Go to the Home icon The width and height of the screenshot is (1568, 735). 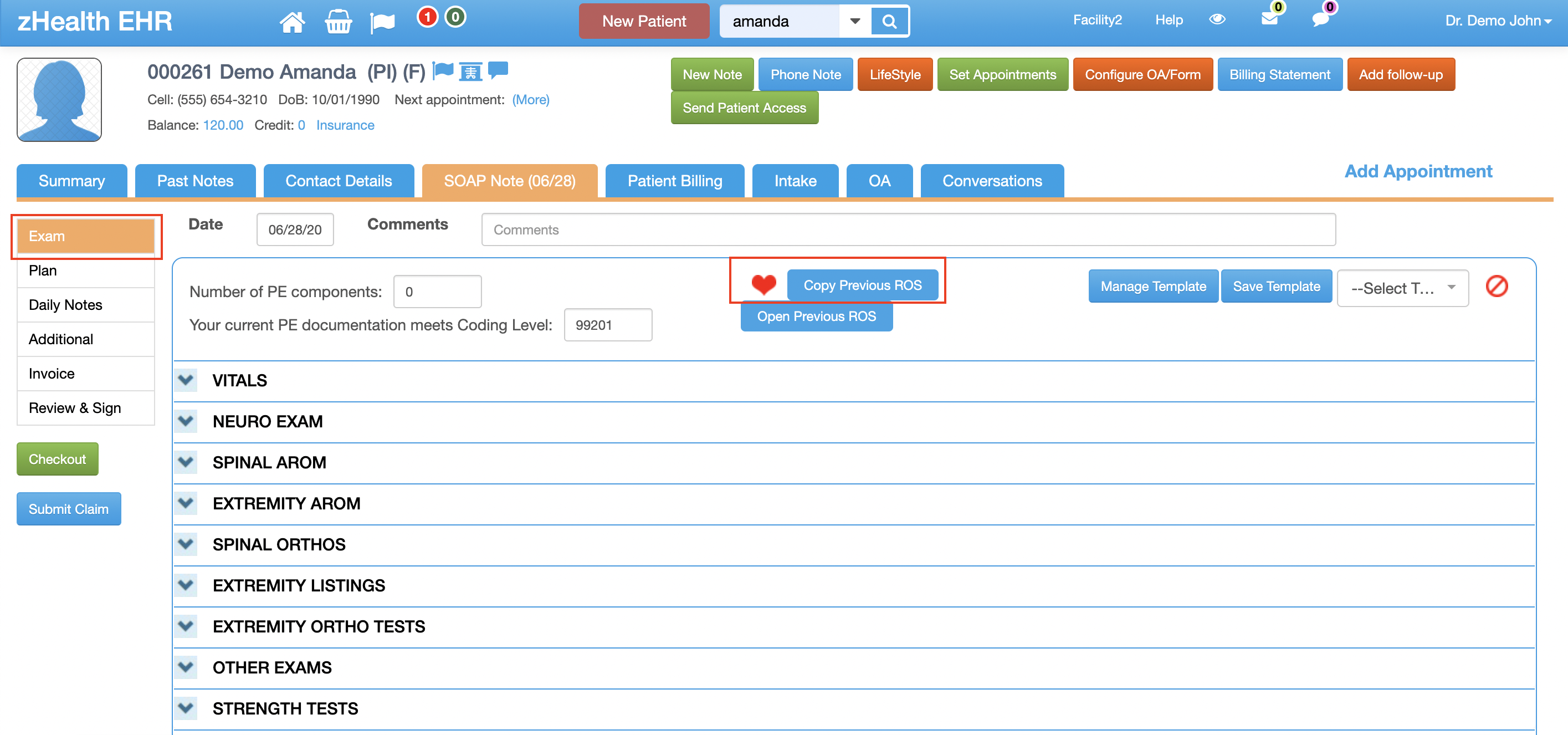tap(292, 22)
